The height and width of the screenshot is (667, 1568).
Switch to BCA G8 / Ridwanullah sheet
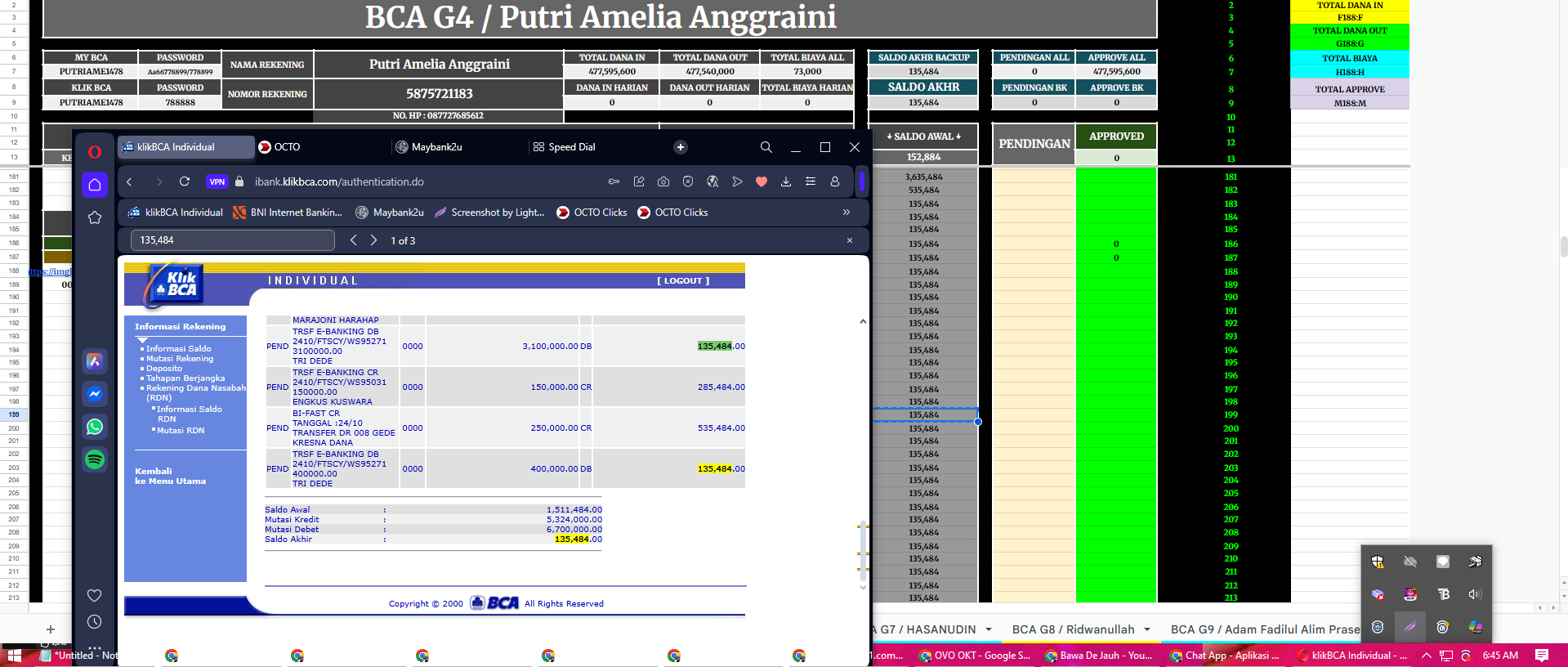(x=1073, y=629)
